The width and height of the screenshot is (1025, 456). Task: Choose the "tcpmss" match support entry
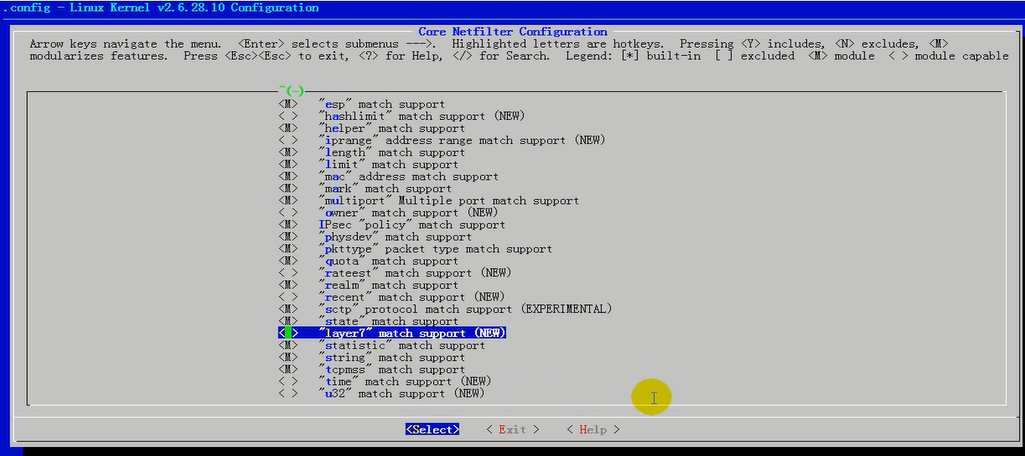tap(392, 370)
